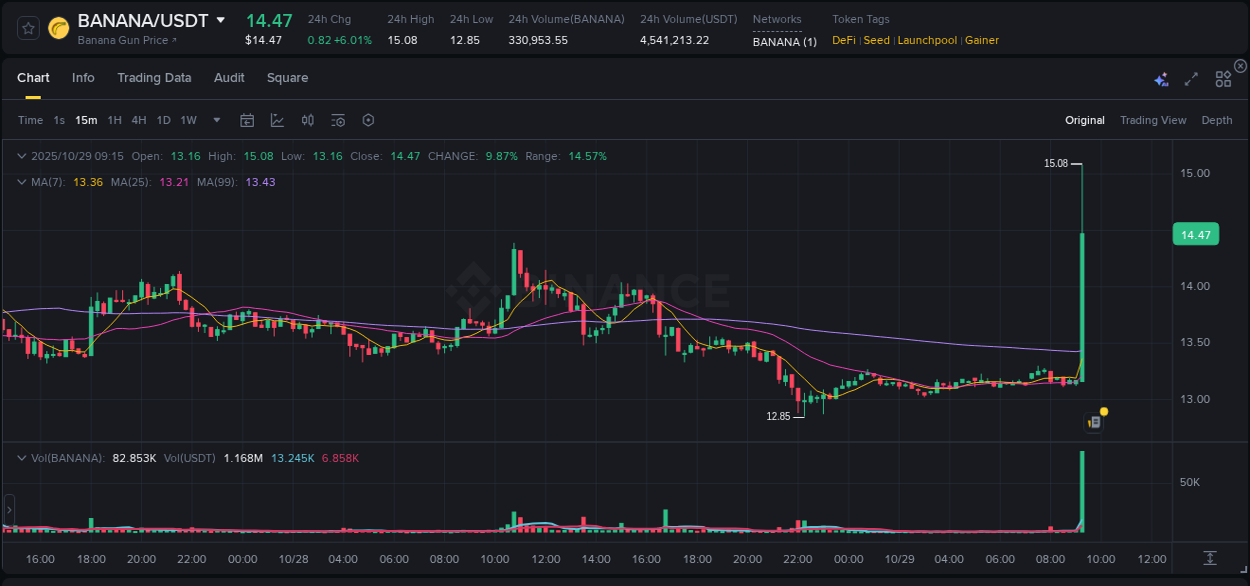This screenshot has width=1250, height=586.
Task: Switch to the Info tab
Action: coord(83,77)
